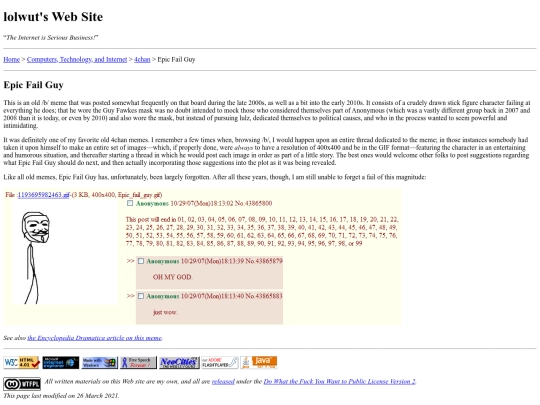Click the Java badge
The height and width of the screenshot is (405, 540).
(259, 362)
